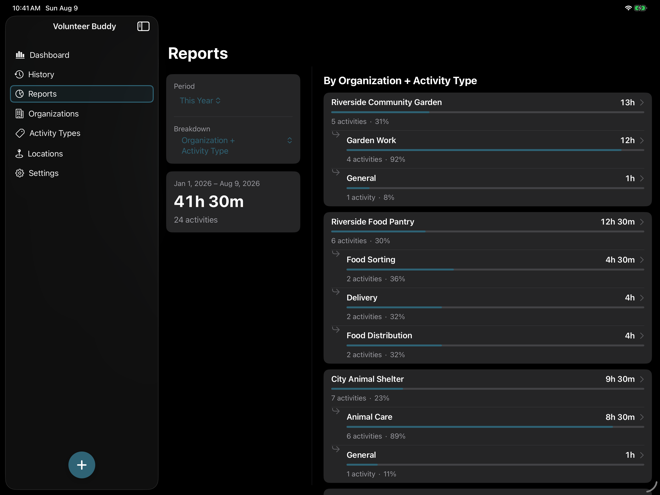
Task: Click 6 activities · 30% text
Action: coord(360,241)
